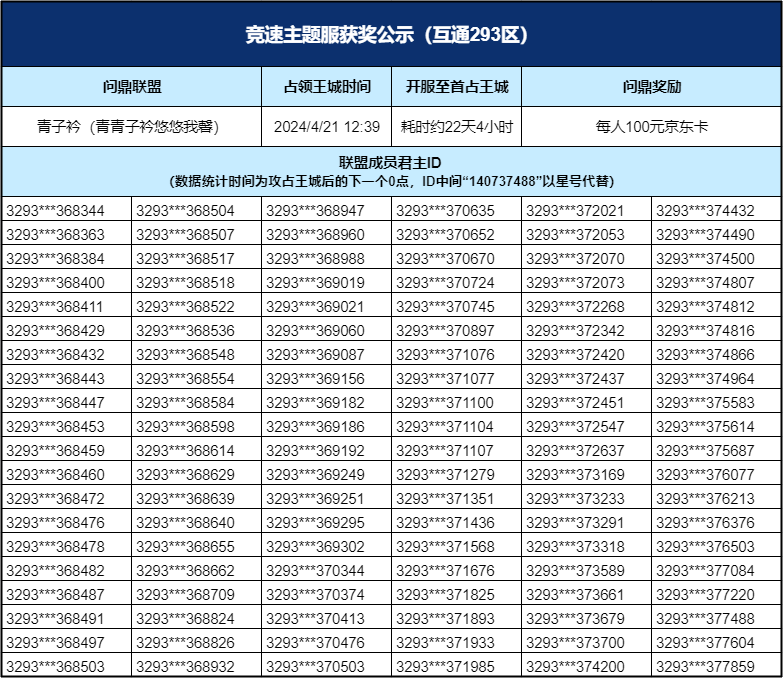
Task: Select the 问鼎联盟 column header
Action: click(x=131, y=87)
